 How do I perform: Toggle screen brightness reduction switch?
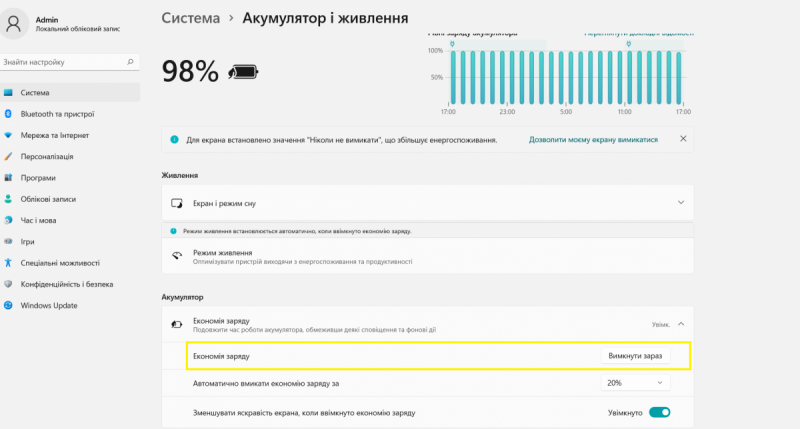pyautogui.click(x=659, y=412)
